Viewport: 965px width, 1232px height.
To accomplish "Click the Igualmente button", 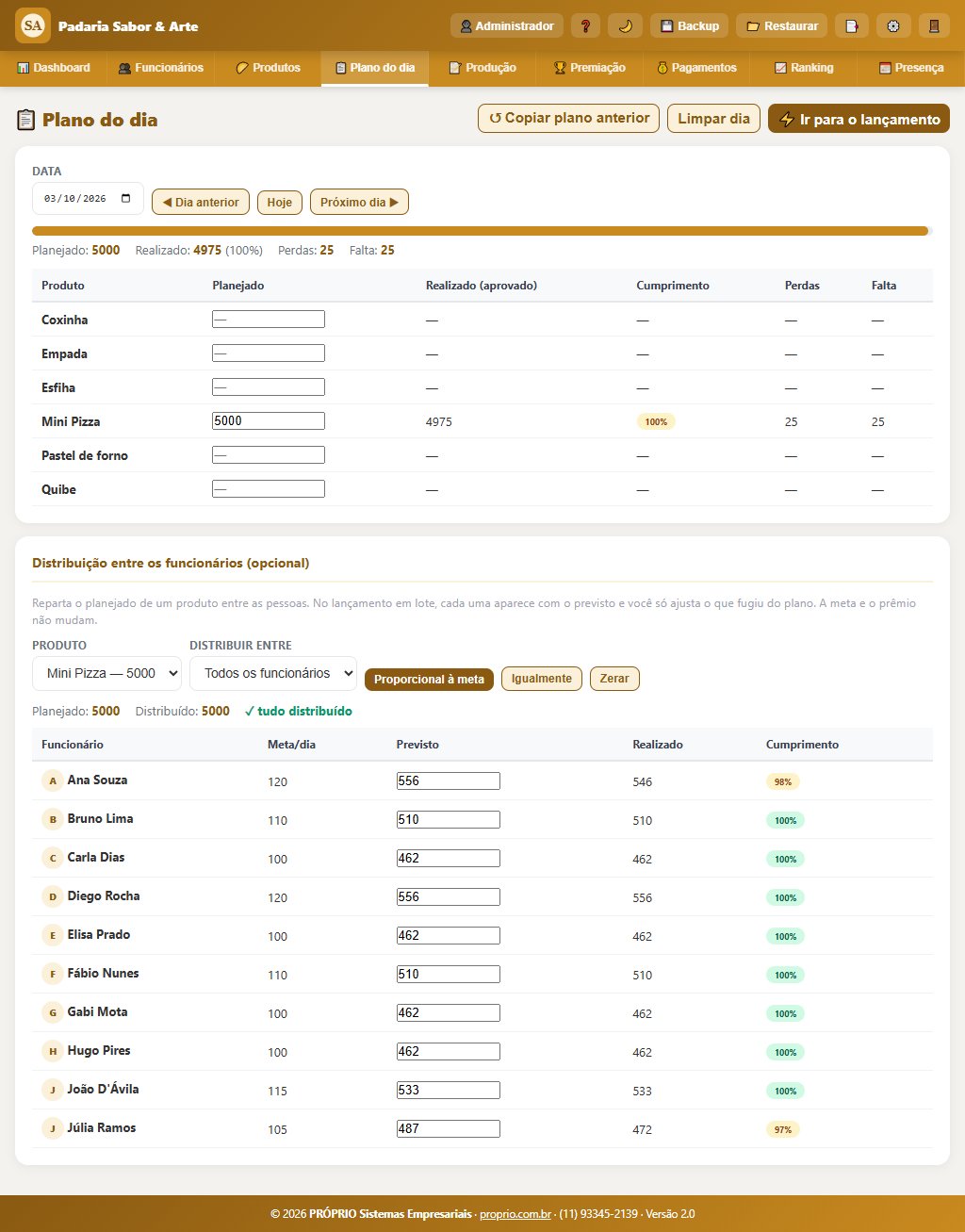I will [x=542, y=679].
